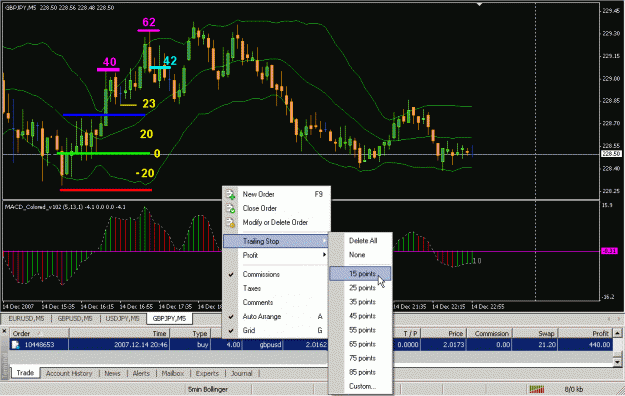Click the Terminal panel close X button
Screen dimensions: 625x396
pos(4,331)
